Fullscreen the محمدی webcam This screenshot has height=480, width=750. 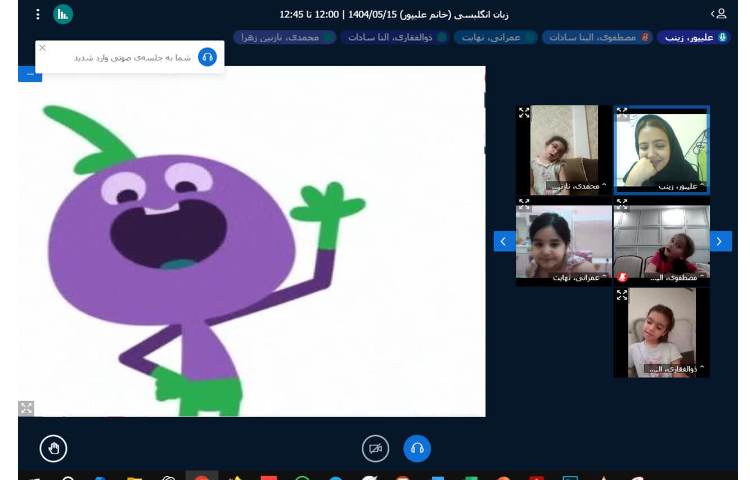click(524, 113)
